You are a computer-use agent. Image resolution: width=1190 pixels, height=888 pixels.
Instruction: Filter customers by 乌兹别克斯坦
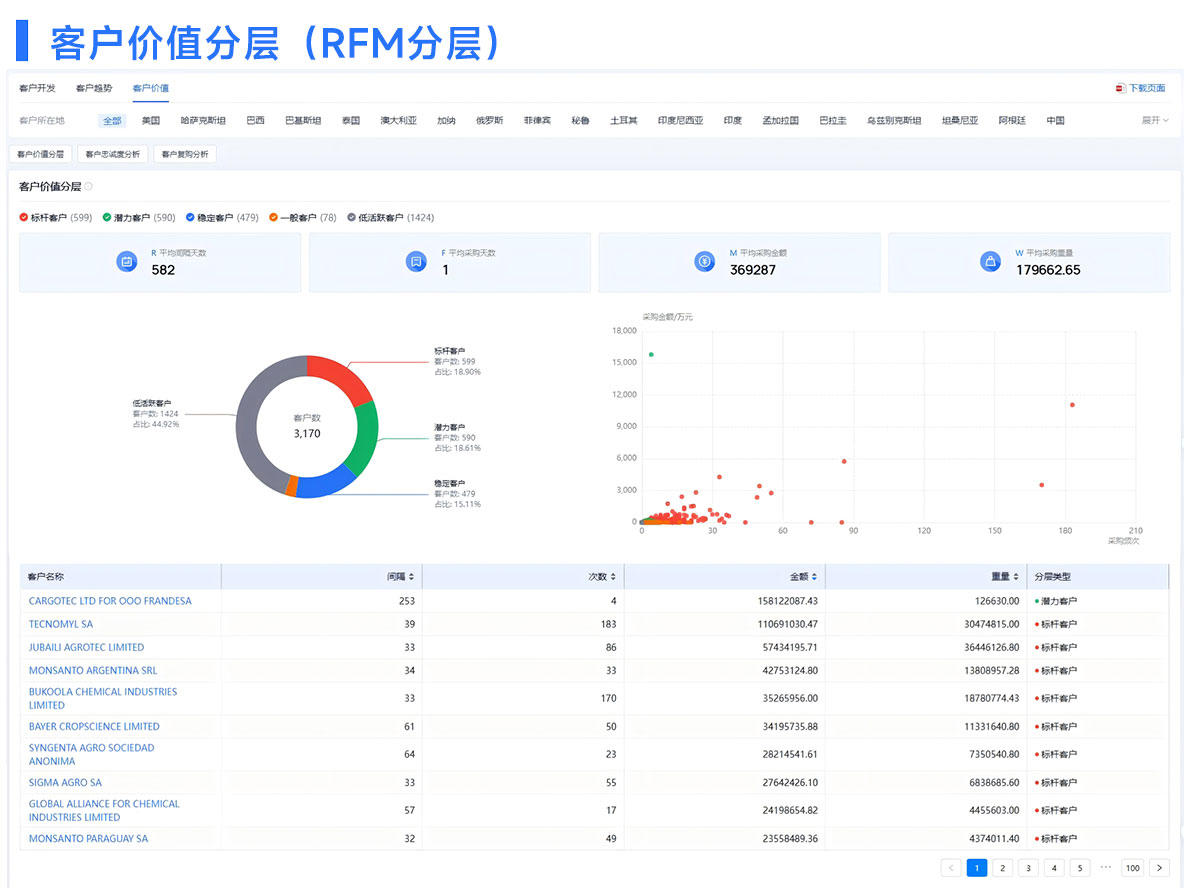point(894,121)
